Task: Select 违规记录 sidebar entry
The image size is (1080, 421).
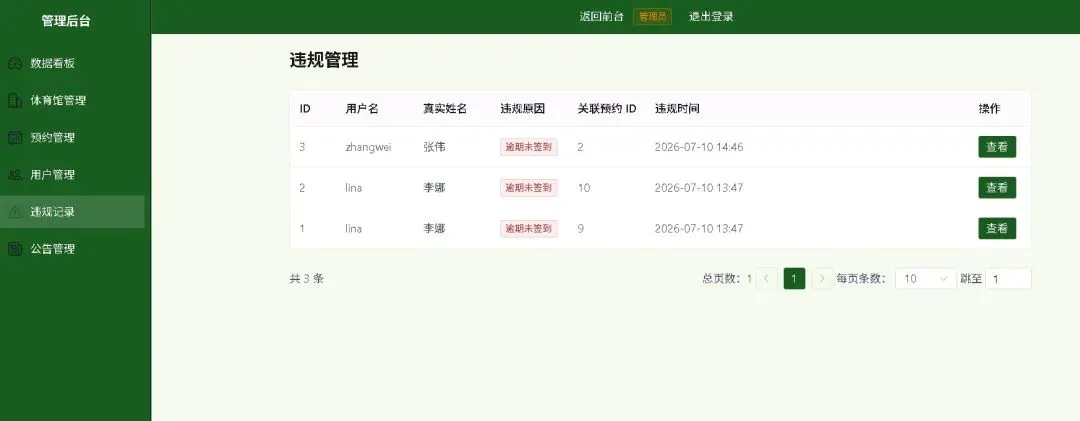Action: tap(72, 212)
